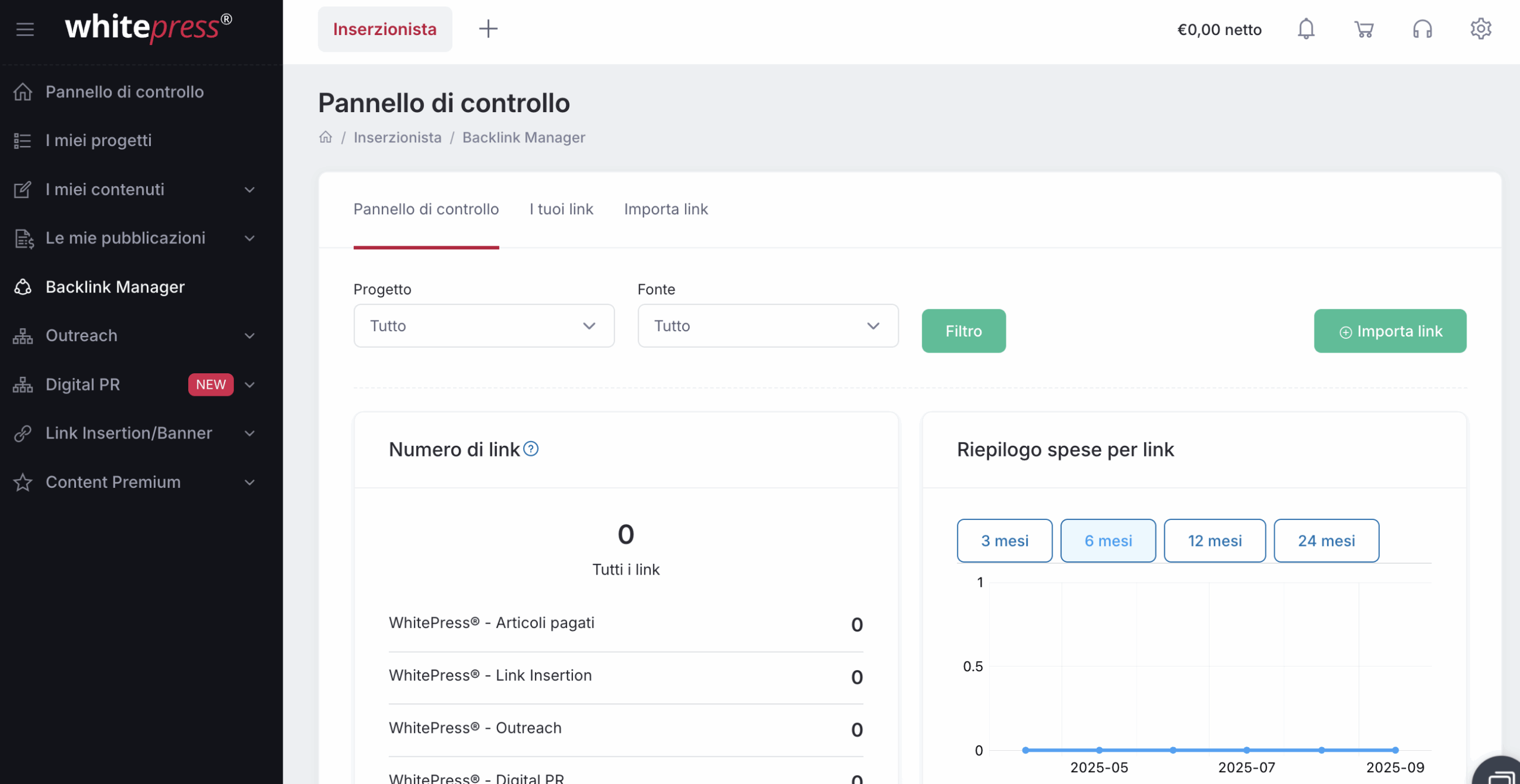Open the notifications bell
The height and width of the screenshot is (784, 1520).
click(x=1306, y=29)
